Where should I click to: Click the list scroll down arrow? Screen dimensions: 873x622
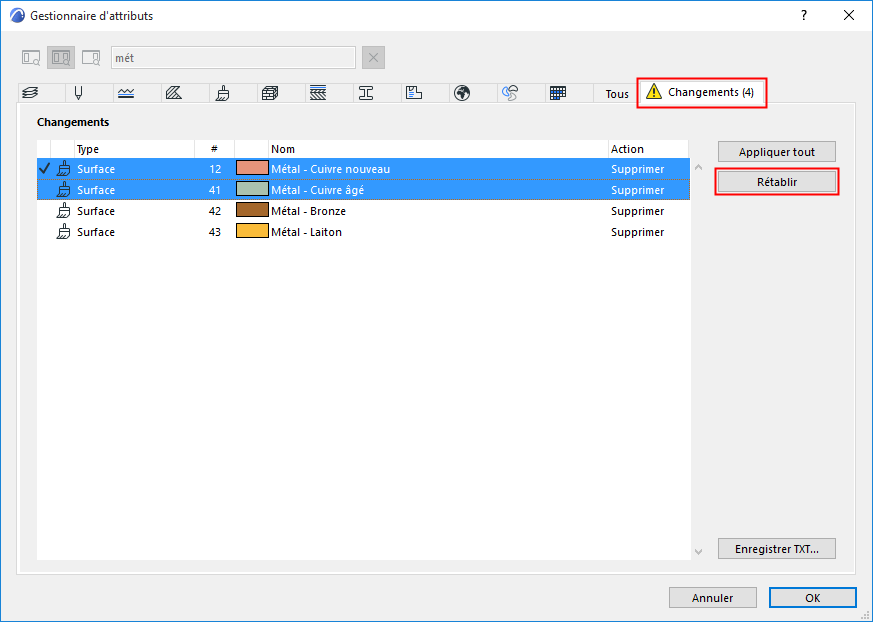[x=698, y=552]
